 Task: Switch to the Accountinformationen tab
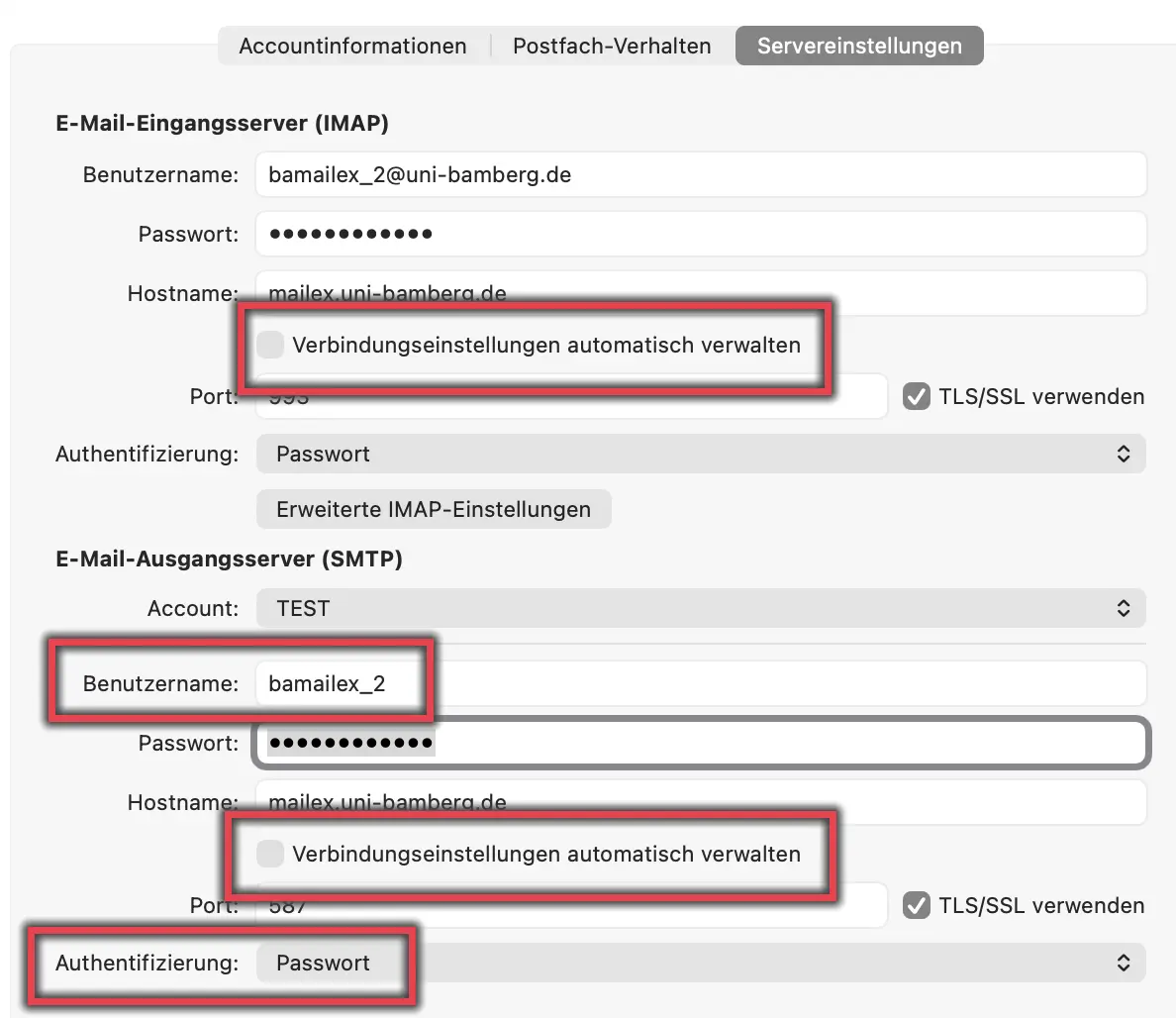coord(352,46)
